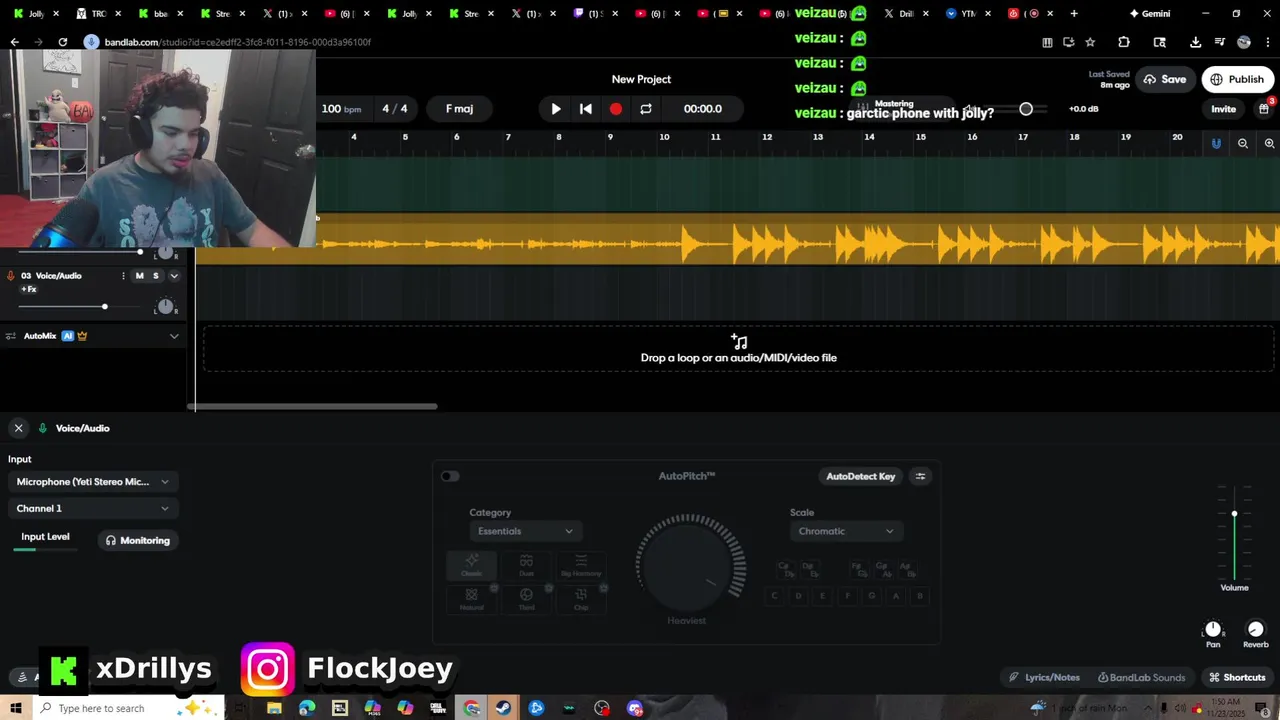The width and height of the screenshot is (1280, 720).
Task: Change the 100 bpm tempo value
Action: (341, 109)
